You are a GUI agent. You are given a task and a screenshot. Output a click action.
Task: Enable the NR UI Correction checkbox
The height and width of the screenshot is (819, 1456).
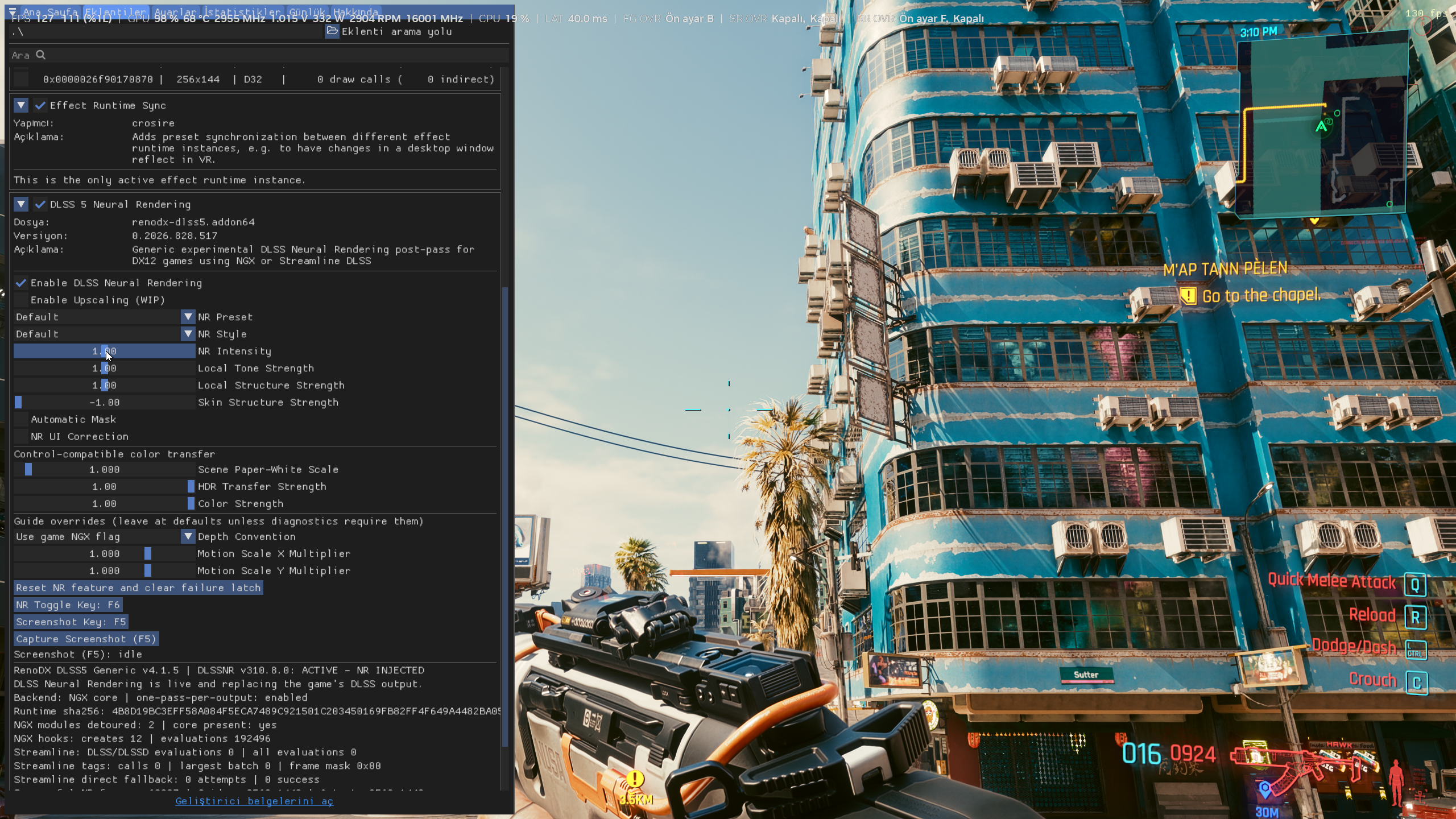click(x=21, y=436)
